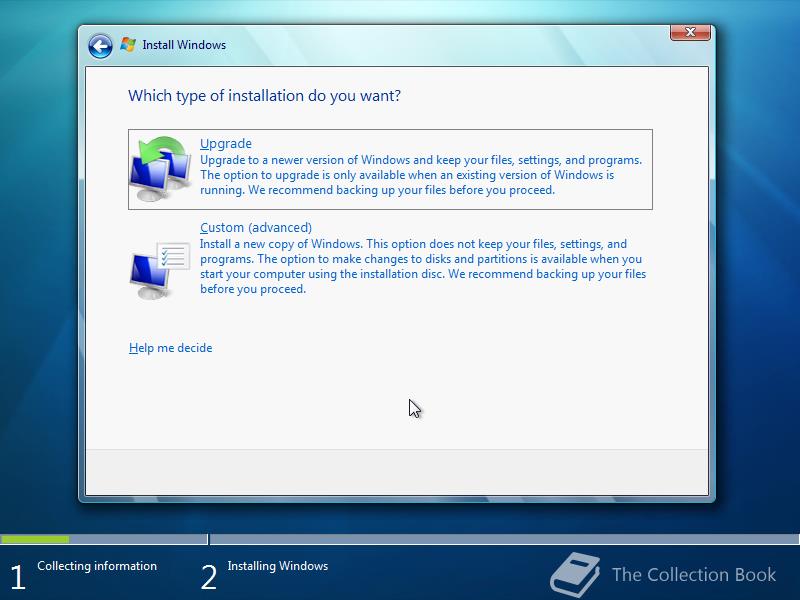Image resolution: width=800 pixels, height=600 pixels.
Task: Click the Upgrade computers icon
Action: coord(160,168)
